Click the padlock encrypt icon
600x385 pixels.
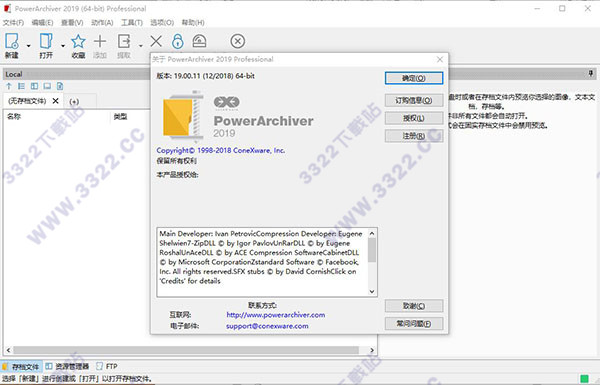tap(178, 41)
